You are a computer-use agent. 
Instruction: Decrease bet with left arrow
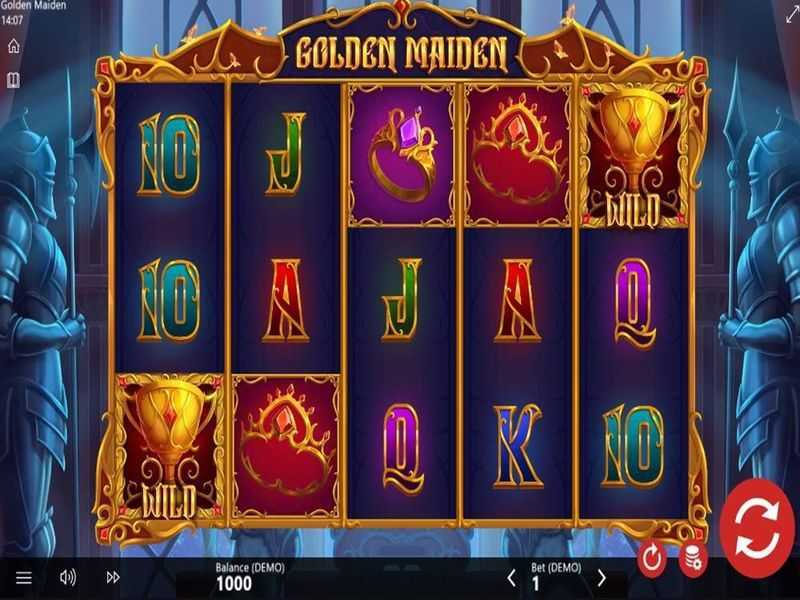tap(511, 578)
